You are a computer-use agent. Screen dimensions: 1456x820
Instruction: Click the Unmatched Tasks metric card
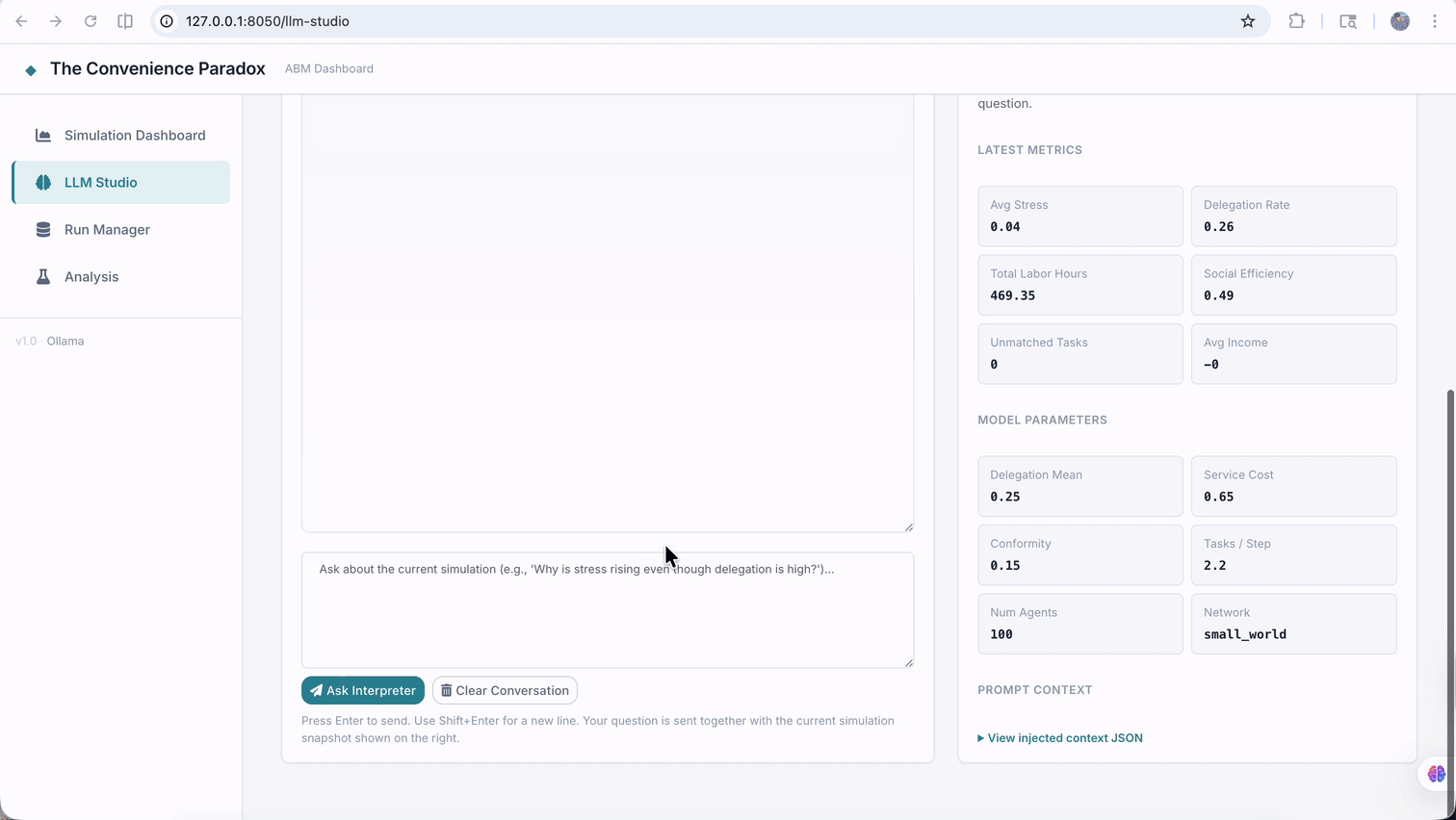coord(1080,354)
